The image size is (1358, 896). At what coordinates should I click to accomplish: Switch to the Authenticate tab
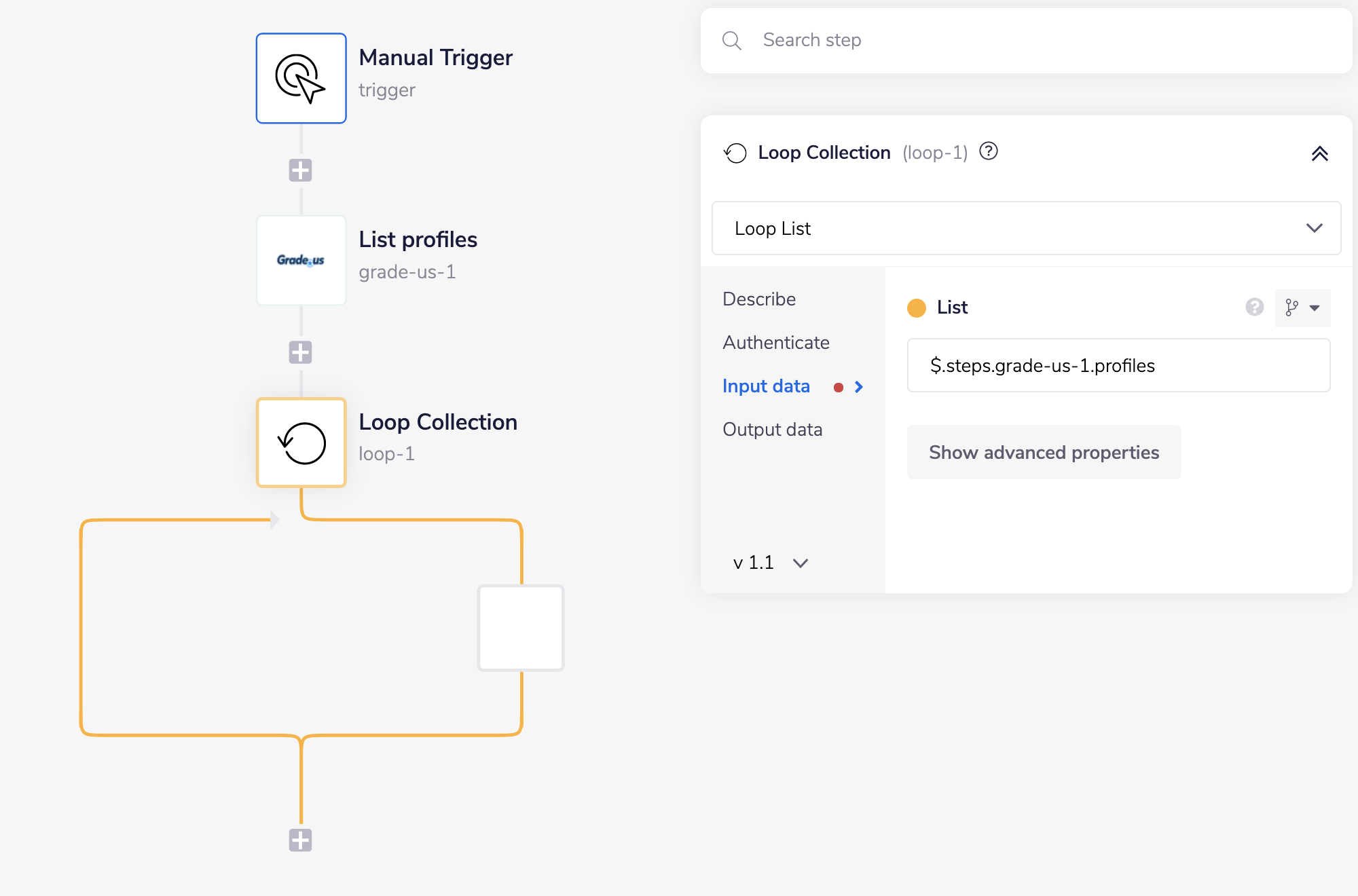coord(776,343)
